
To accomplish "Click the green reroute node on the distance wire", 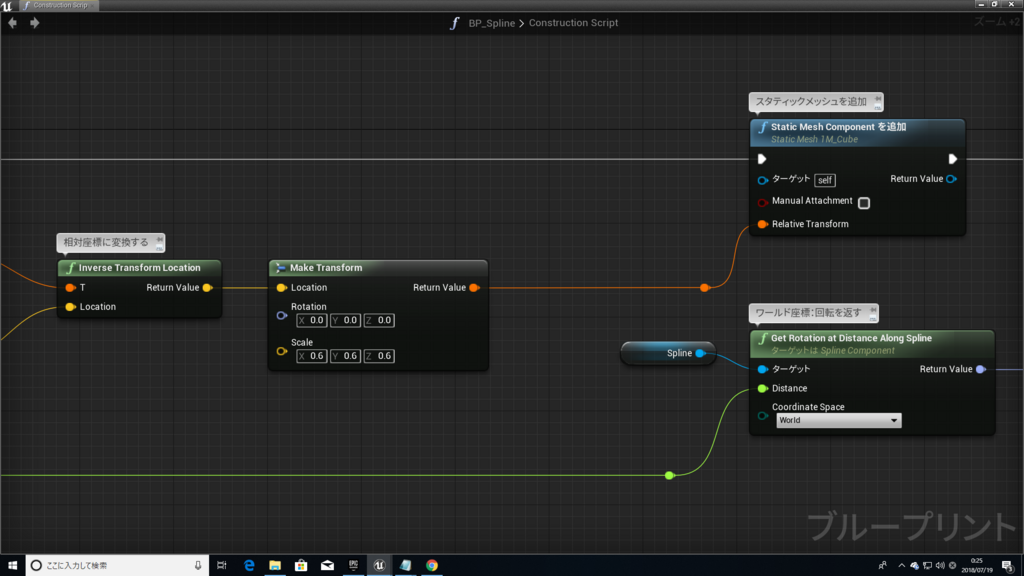I will point(669,475).
